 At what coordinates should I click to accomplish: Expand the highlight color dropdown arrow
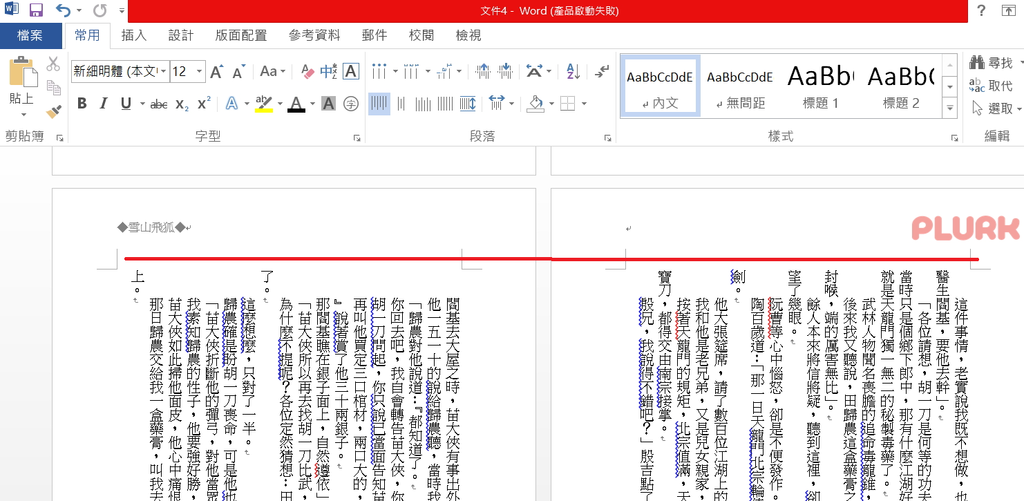[x=280, y=103]
